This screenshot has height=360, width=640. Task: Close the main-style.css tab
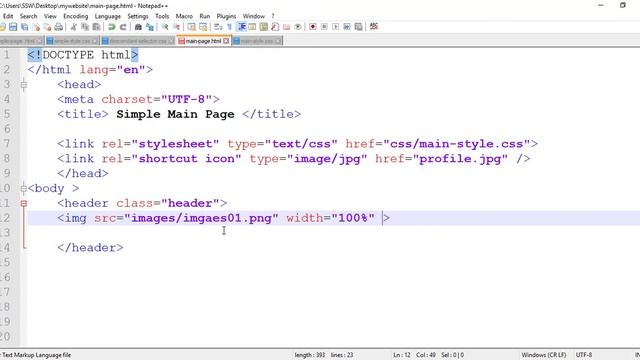pyautogui.click(x=278, y=41)
